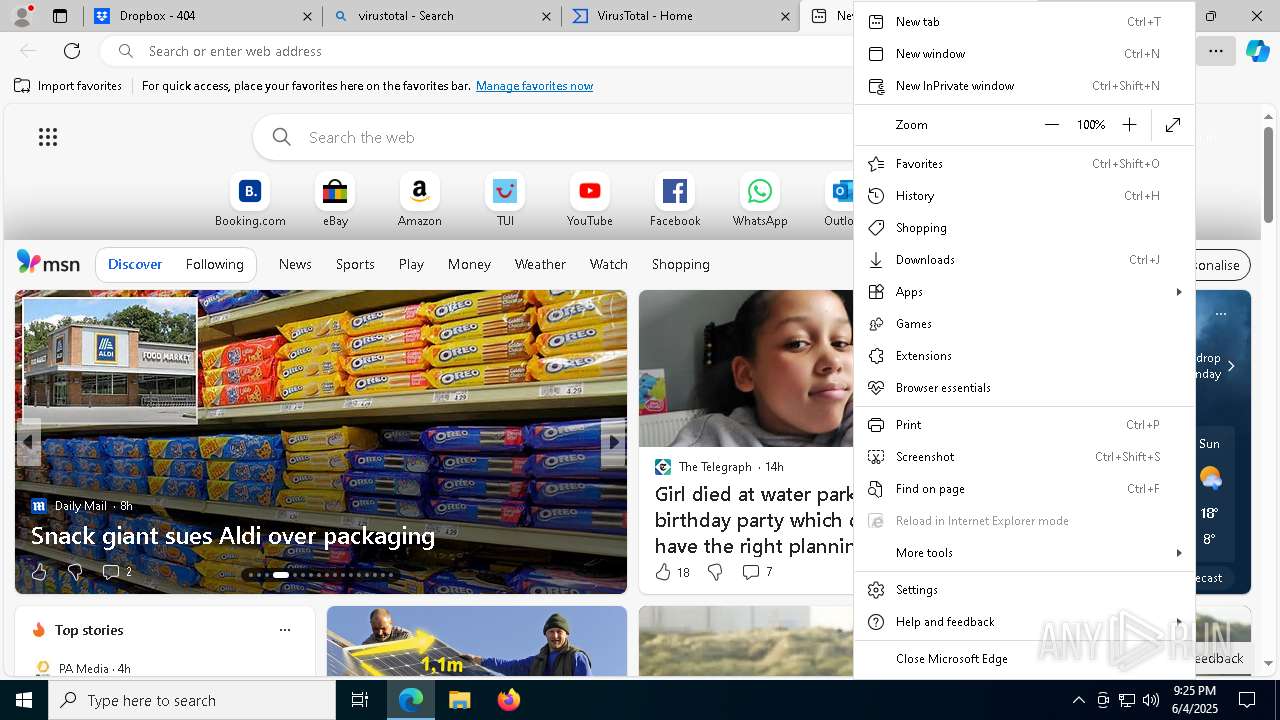Decrease zoom with minus button
This screenshot has height=720, width=1280.
pyautogui.click(x=1051, y=125)
